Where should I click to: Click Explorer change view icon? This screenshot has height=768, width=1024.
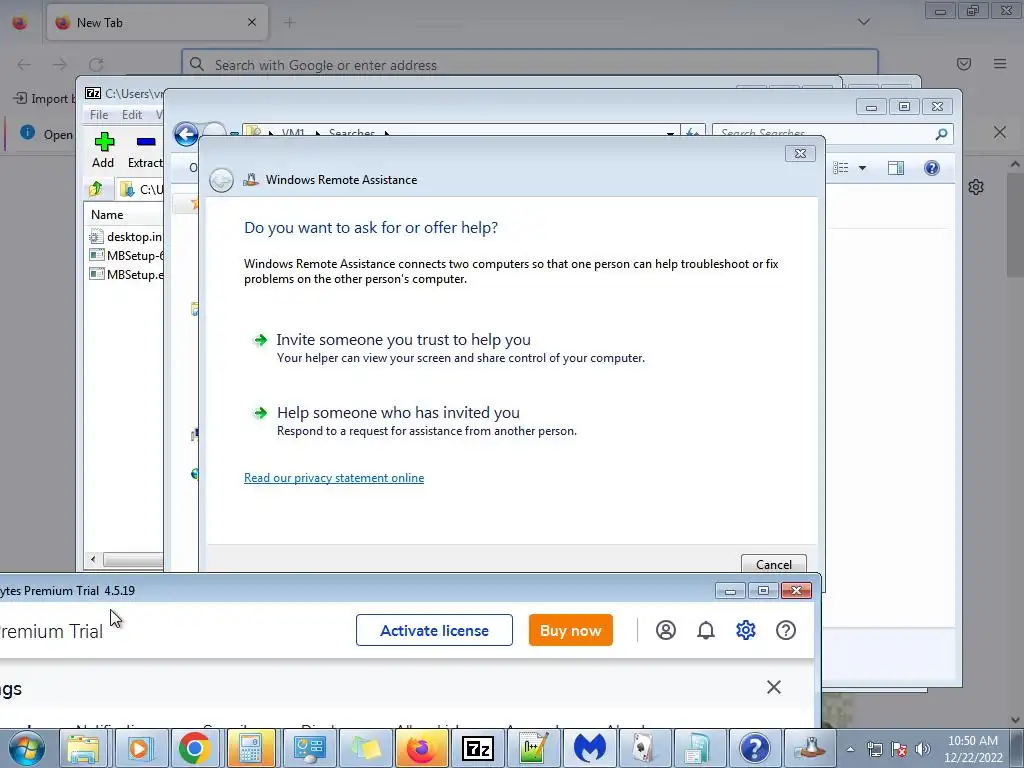click(x=840, y=168)
